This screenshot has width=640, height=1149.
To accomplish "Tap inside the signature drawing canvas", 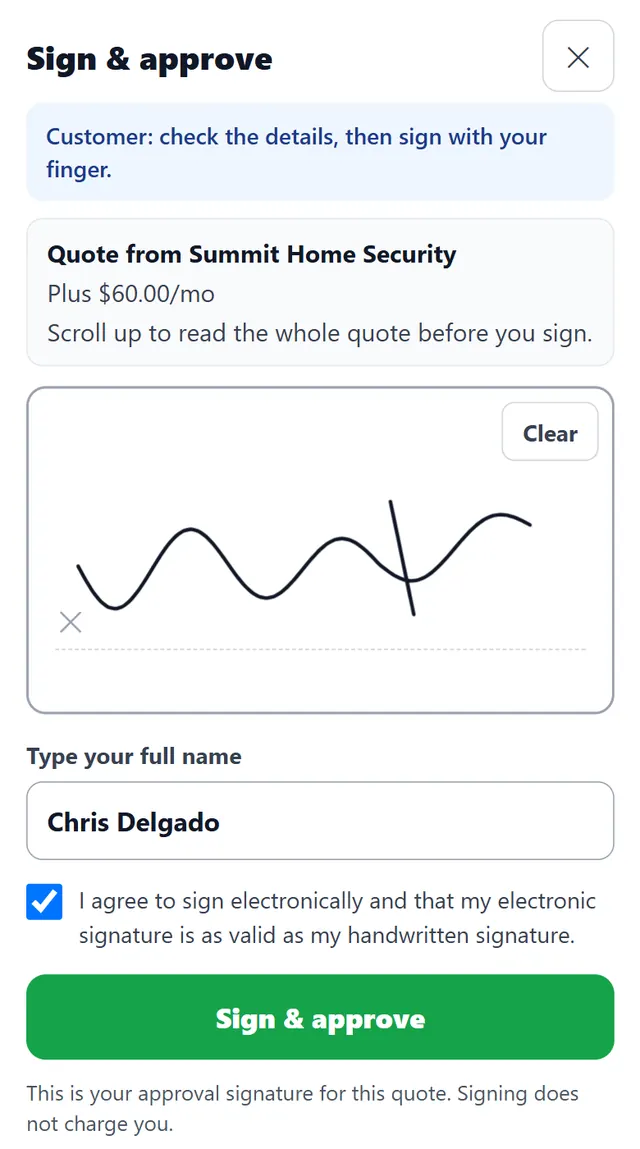I will pos(320,550).
